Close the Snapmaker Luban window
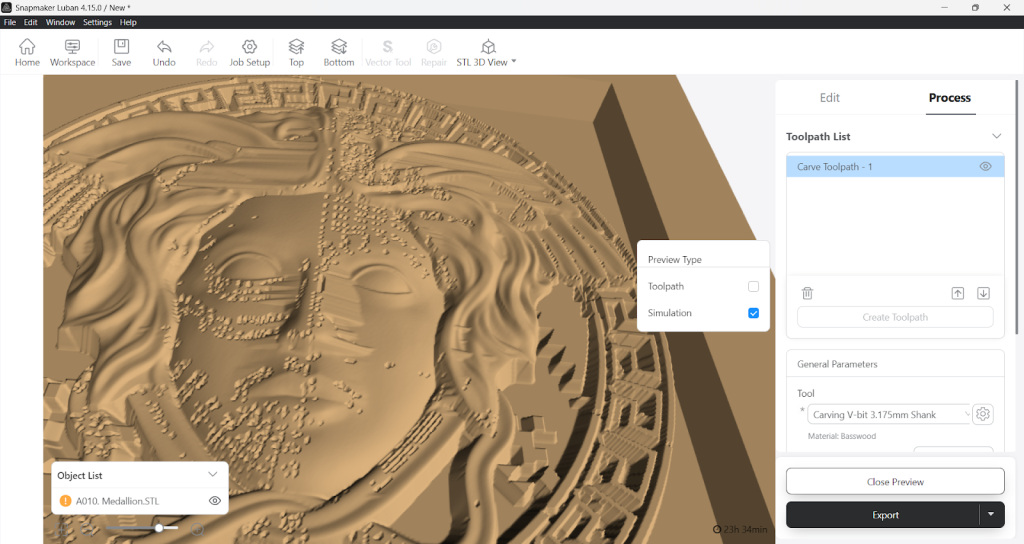The height and width of the screenshot is (544, 1024). 1006,7
